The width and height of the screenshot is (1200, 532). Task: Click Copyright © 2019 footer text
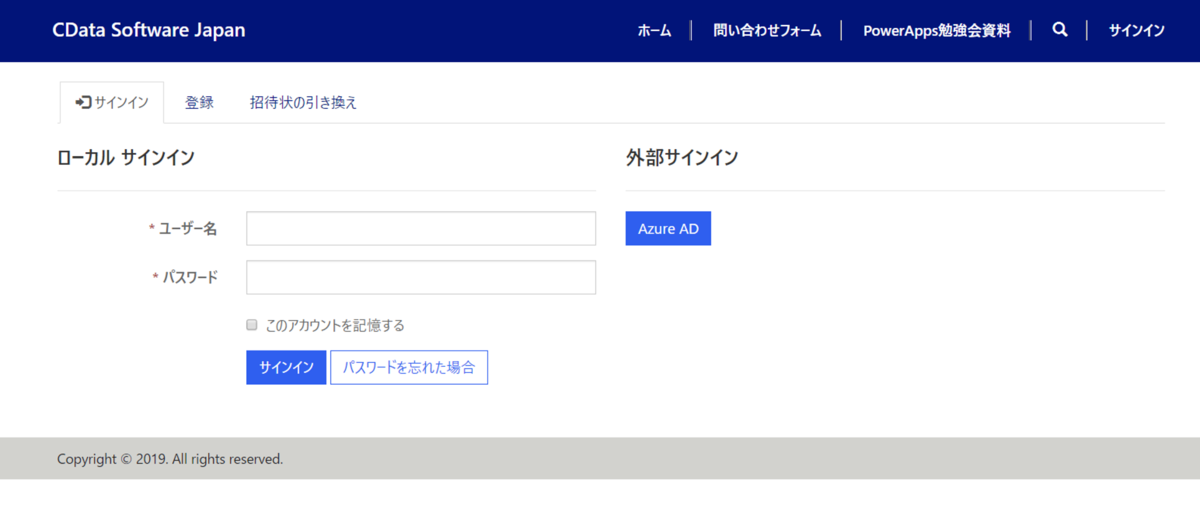[x=170, y=459]
